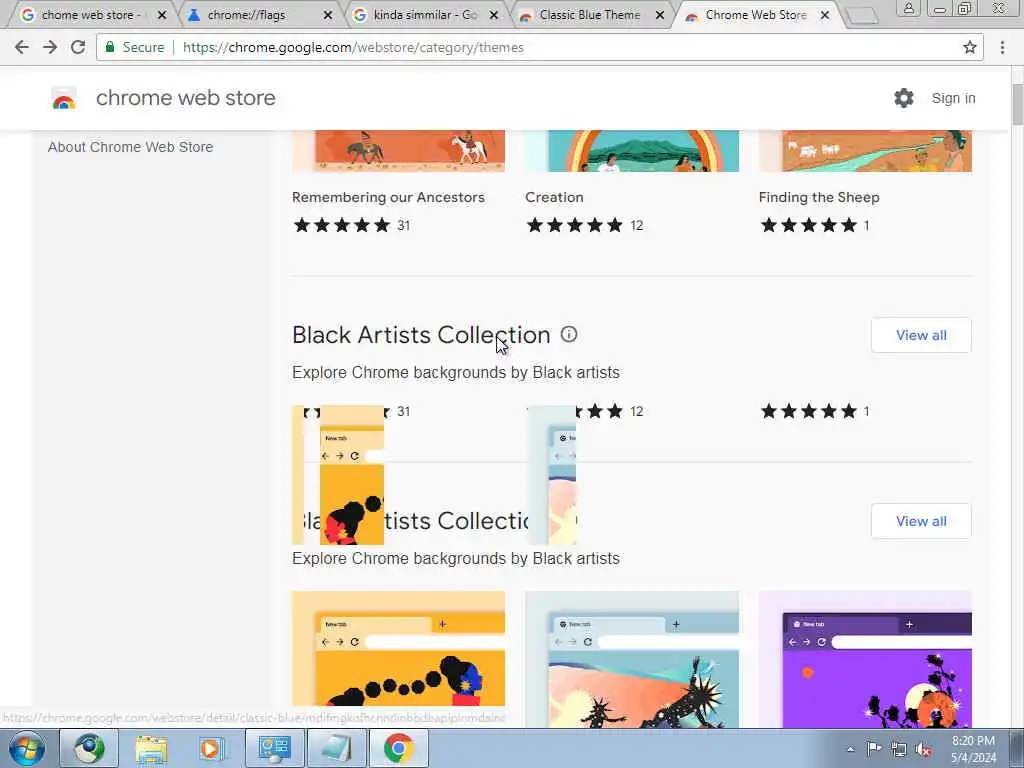Close the kinda simmilar Google tab
This screenshot has width=1024, height=768.
point(494,14)
